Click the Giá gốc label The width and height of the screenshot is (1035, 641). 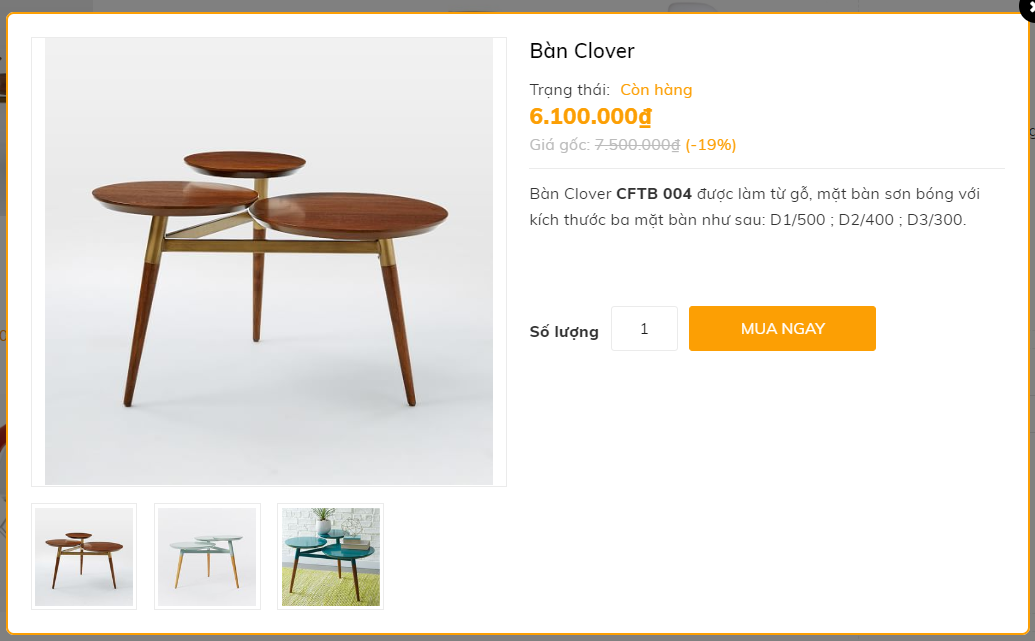tap(560, 145)
